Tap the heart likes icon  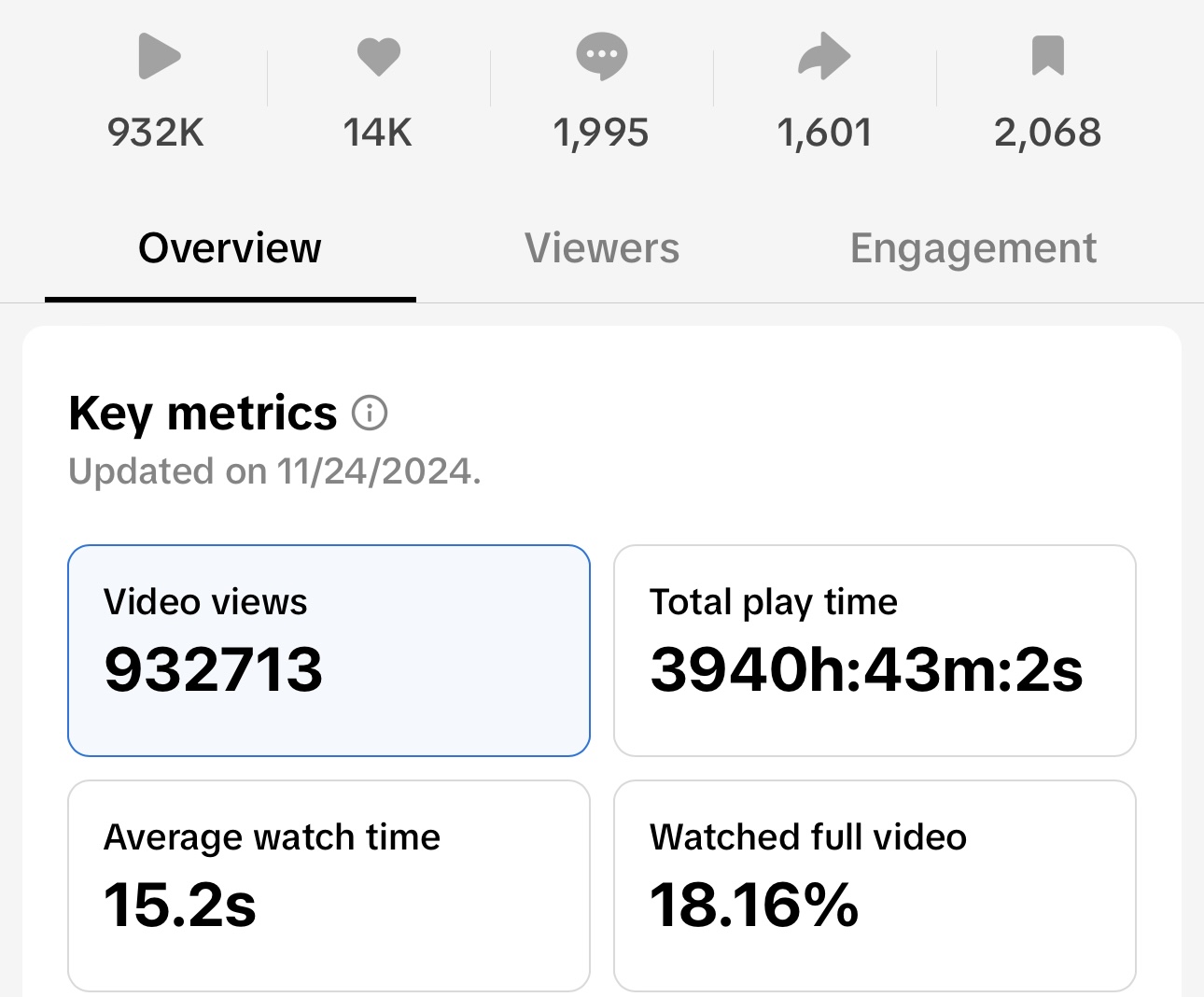pyautogui.click(x=379, y=56)
